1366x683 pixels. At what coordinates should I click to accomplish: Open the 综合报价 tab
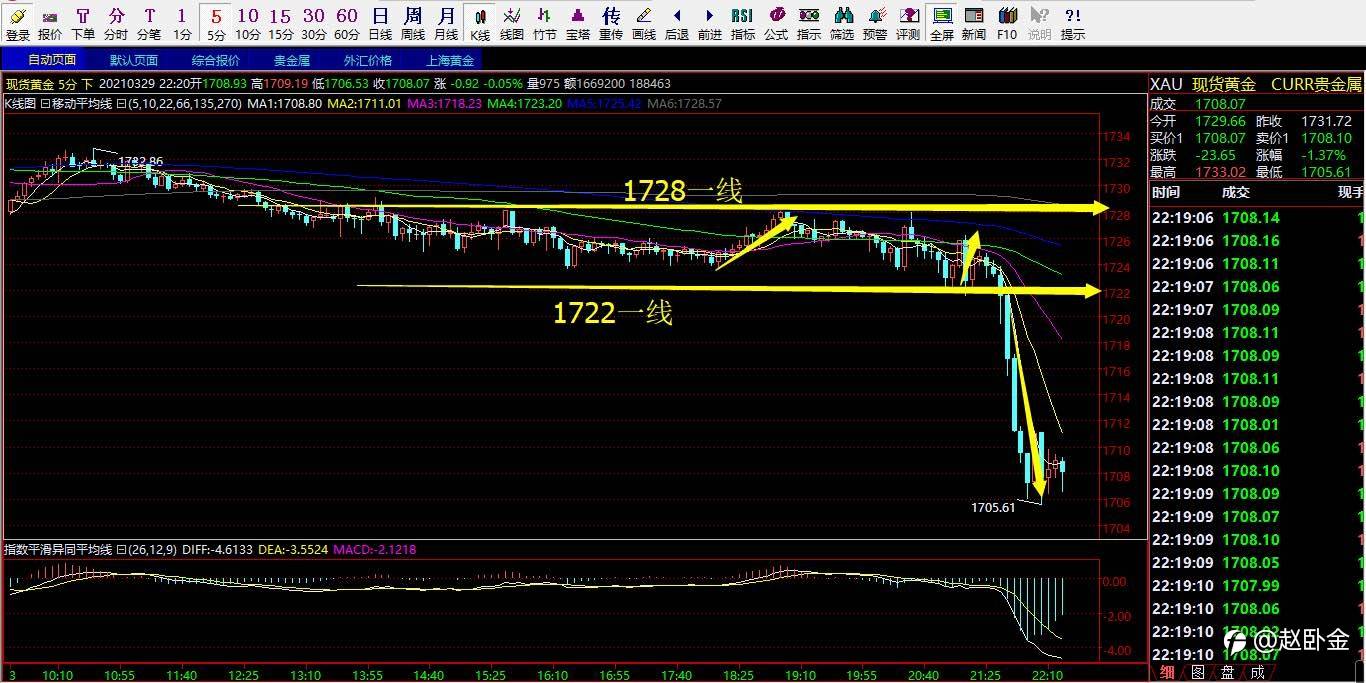click(216, 60)
